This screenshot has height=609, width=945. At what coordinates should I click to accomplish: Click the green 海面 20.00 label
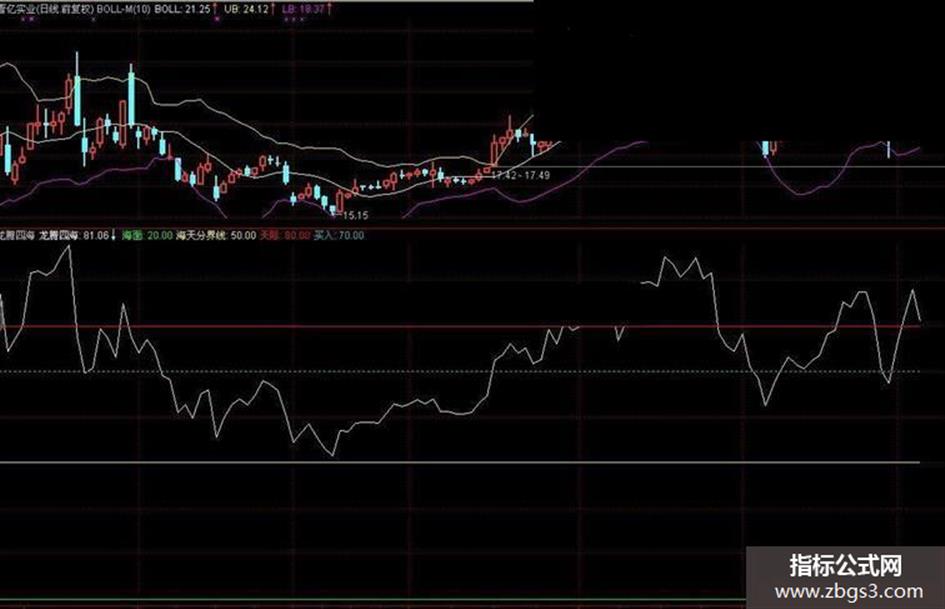coord(147,235)
